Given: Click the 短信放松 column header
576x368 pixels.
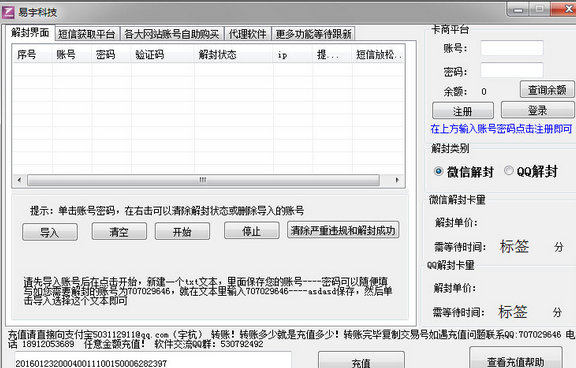Looking at the screenshot, I should coord(378,55).
